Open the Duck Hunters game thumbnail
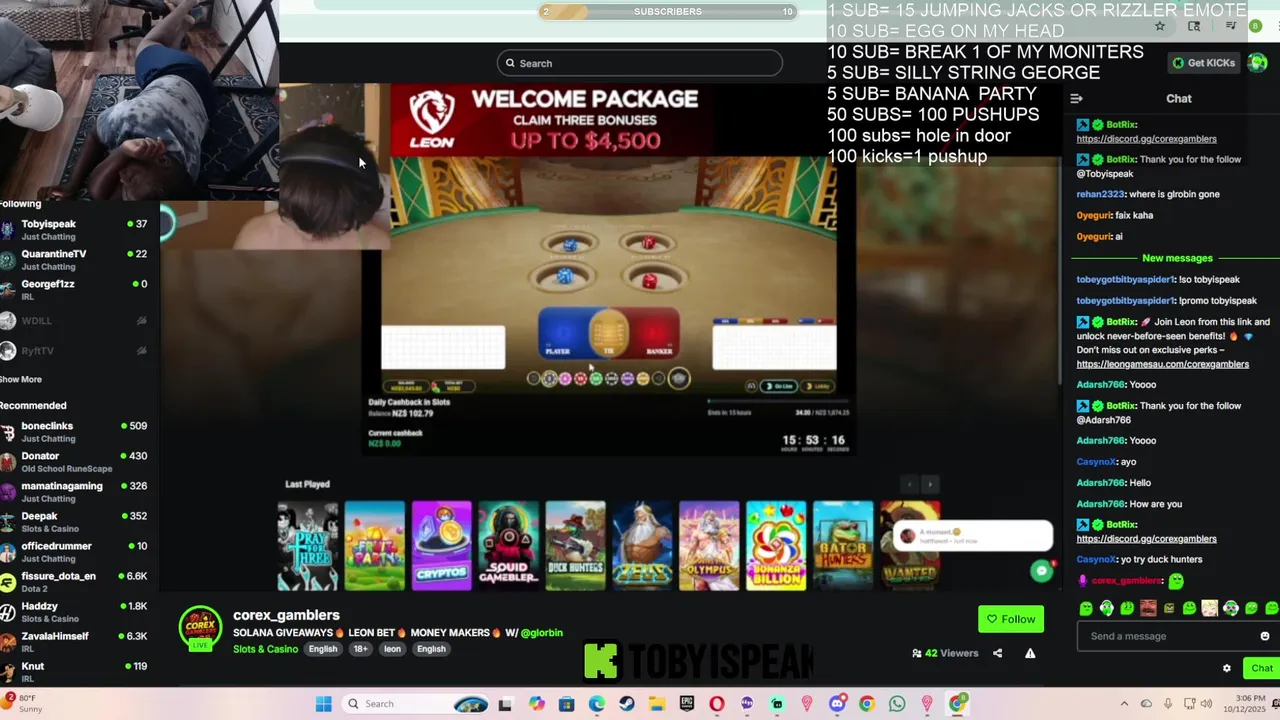Image resolution: width=1280 pixels, height=720 pixels. pos(575,546)
